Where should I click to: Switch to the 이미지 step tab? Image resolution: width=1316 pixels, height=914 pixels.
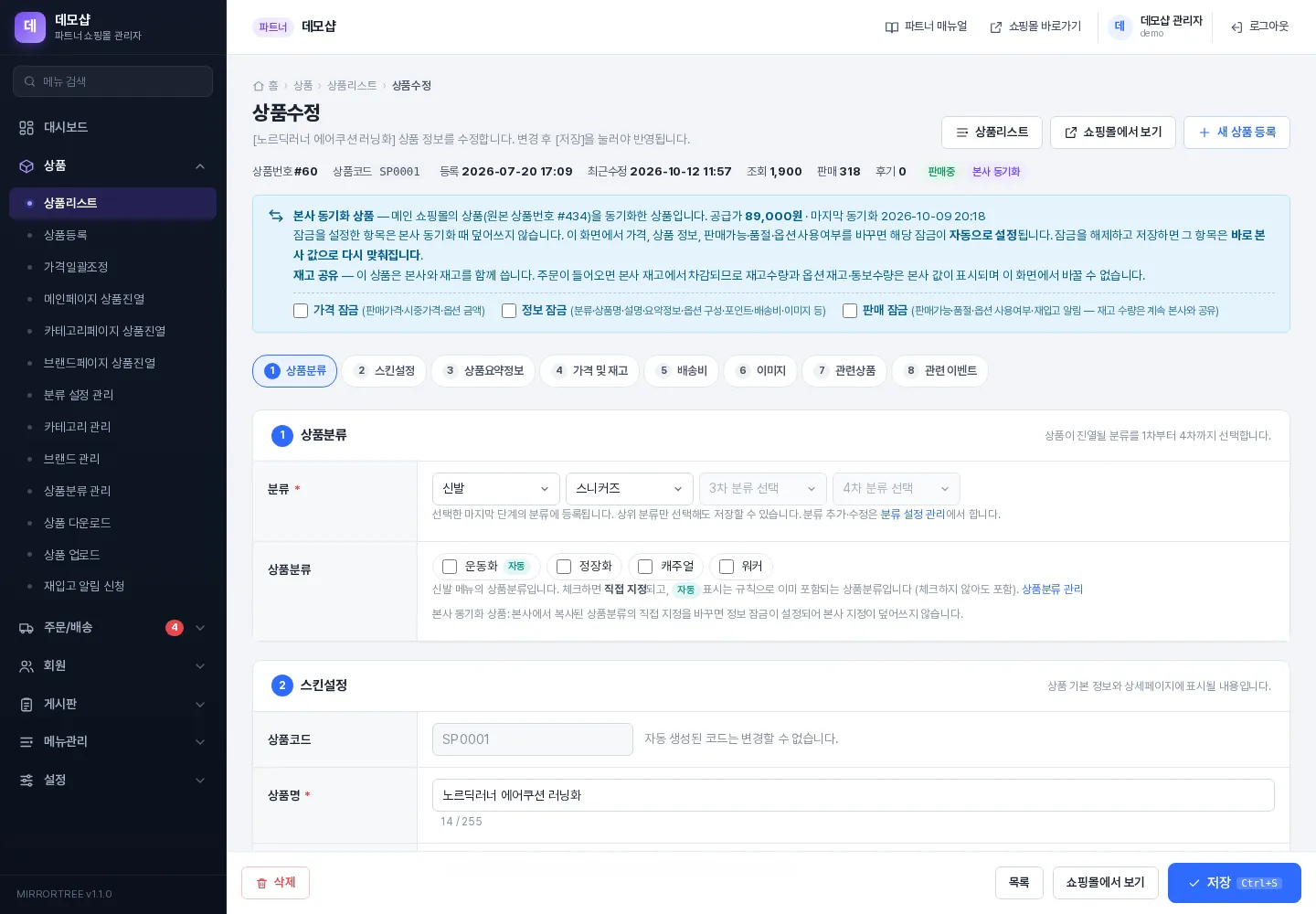[761, 371]
